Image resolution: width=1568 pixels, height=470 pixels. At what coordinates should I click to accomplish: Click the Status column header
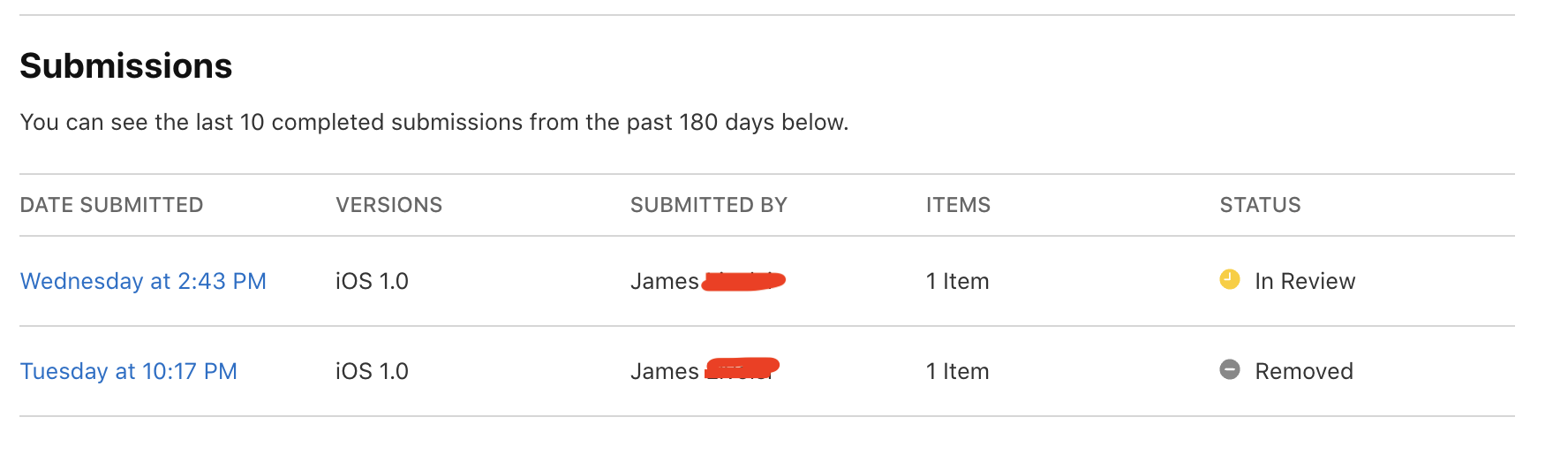[x=1260, y=205]
